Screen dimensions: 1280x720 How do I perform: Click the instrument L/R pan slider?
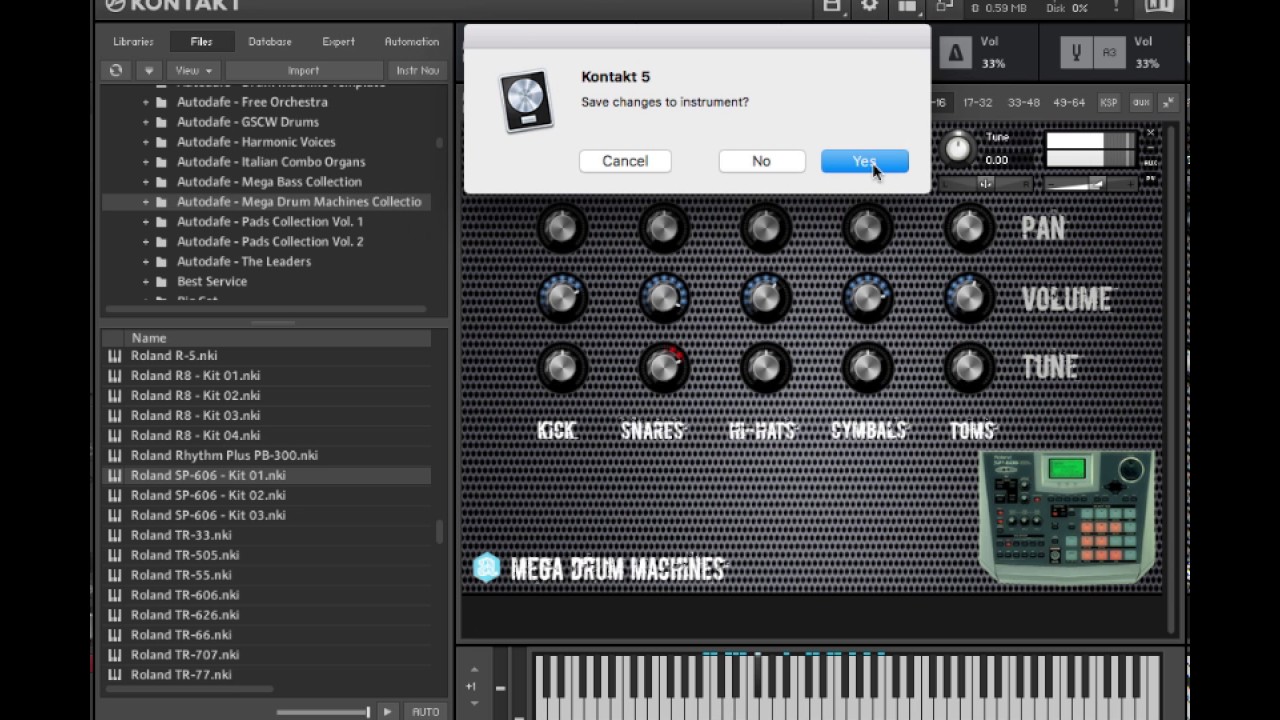tap(986, 184)
